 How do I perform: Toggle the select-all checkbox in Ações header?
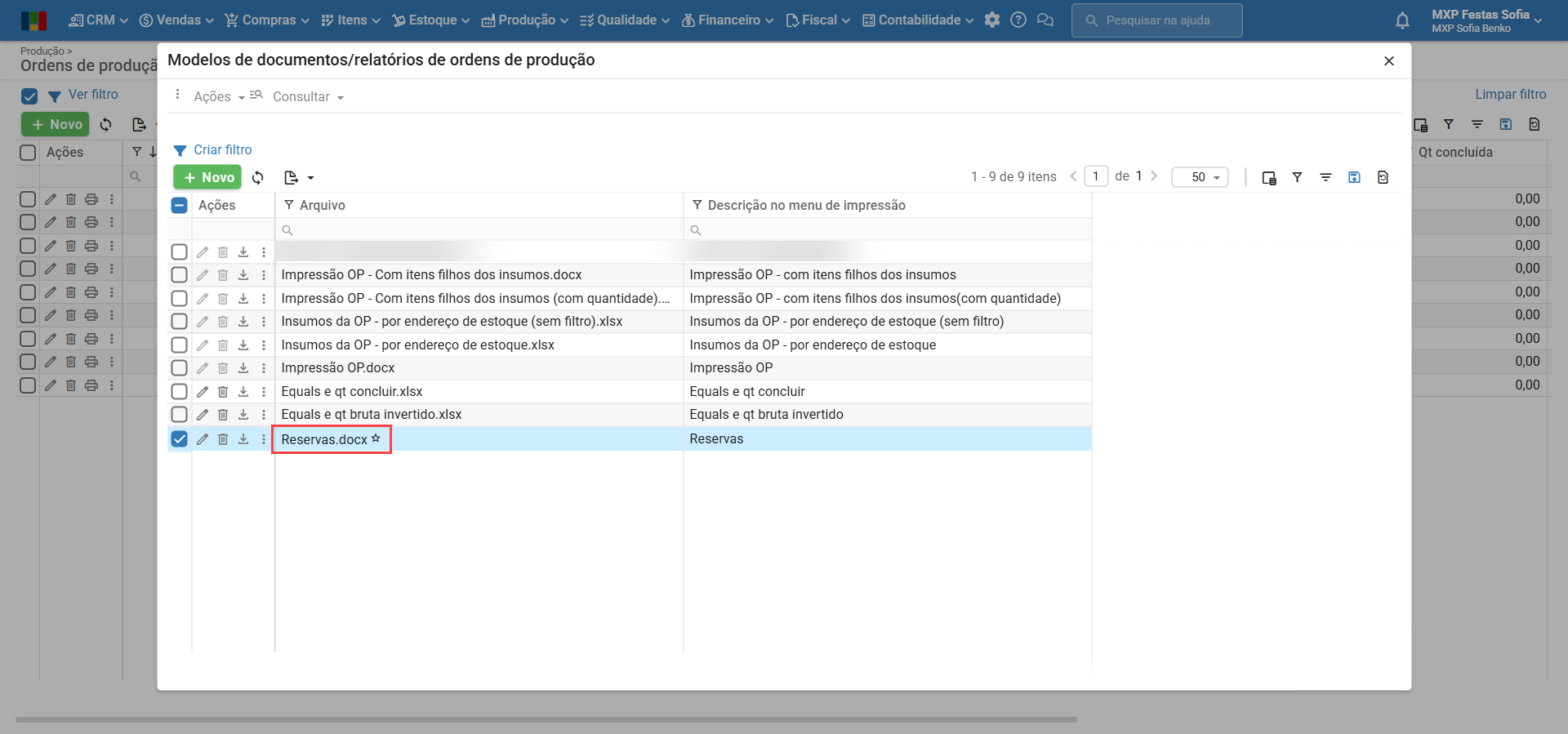(x=180, y=206)
